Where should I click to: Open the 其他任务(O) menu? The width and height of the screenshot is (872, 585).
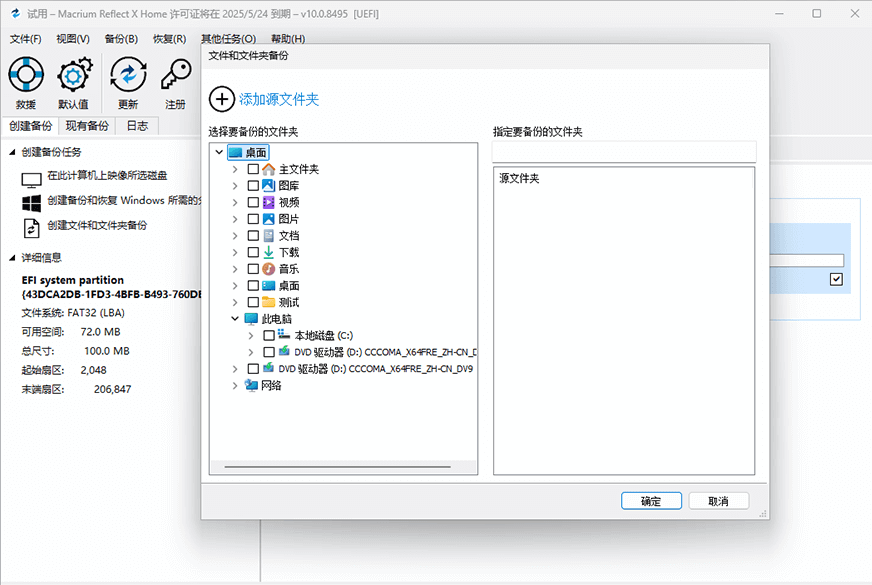tap(228, 38)
